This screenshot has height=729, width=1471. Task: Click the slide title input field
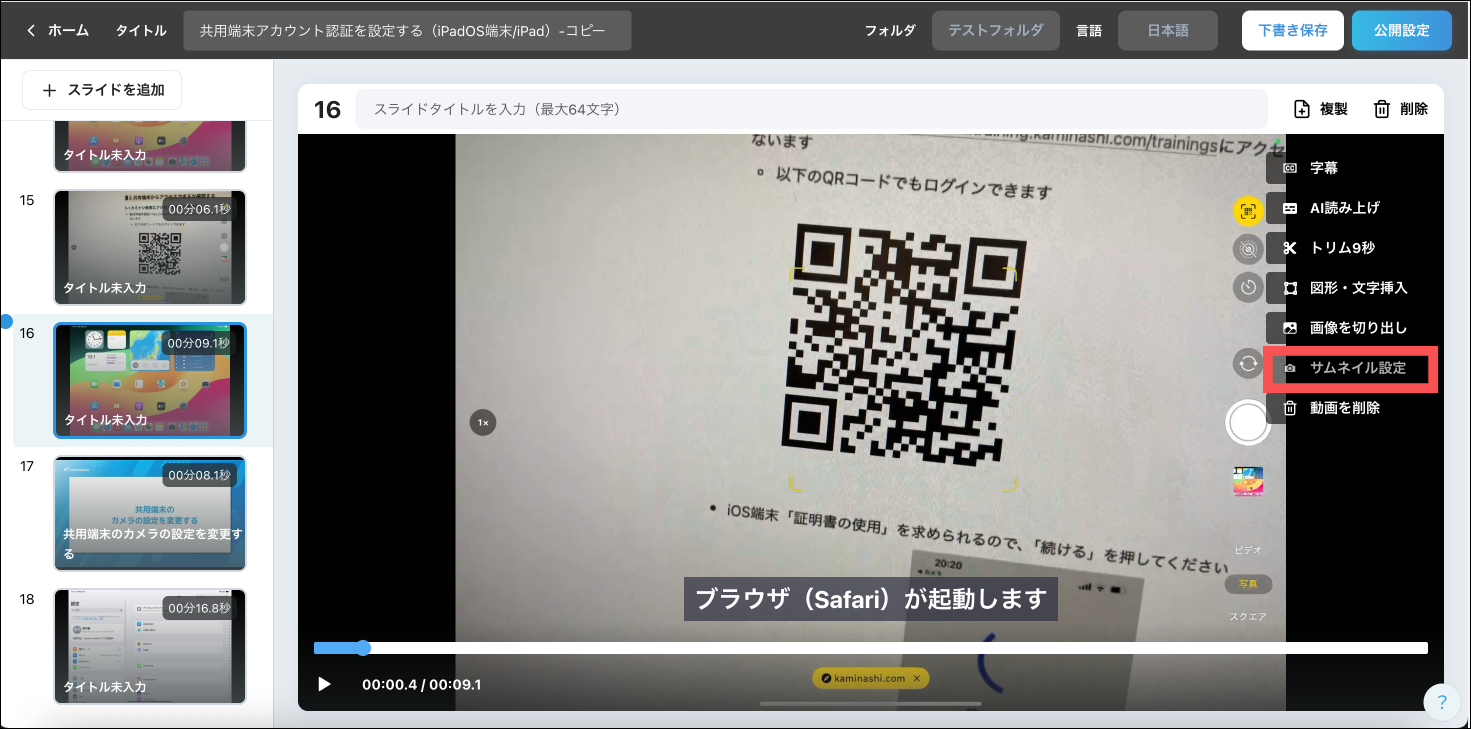[x=811, y=109]
